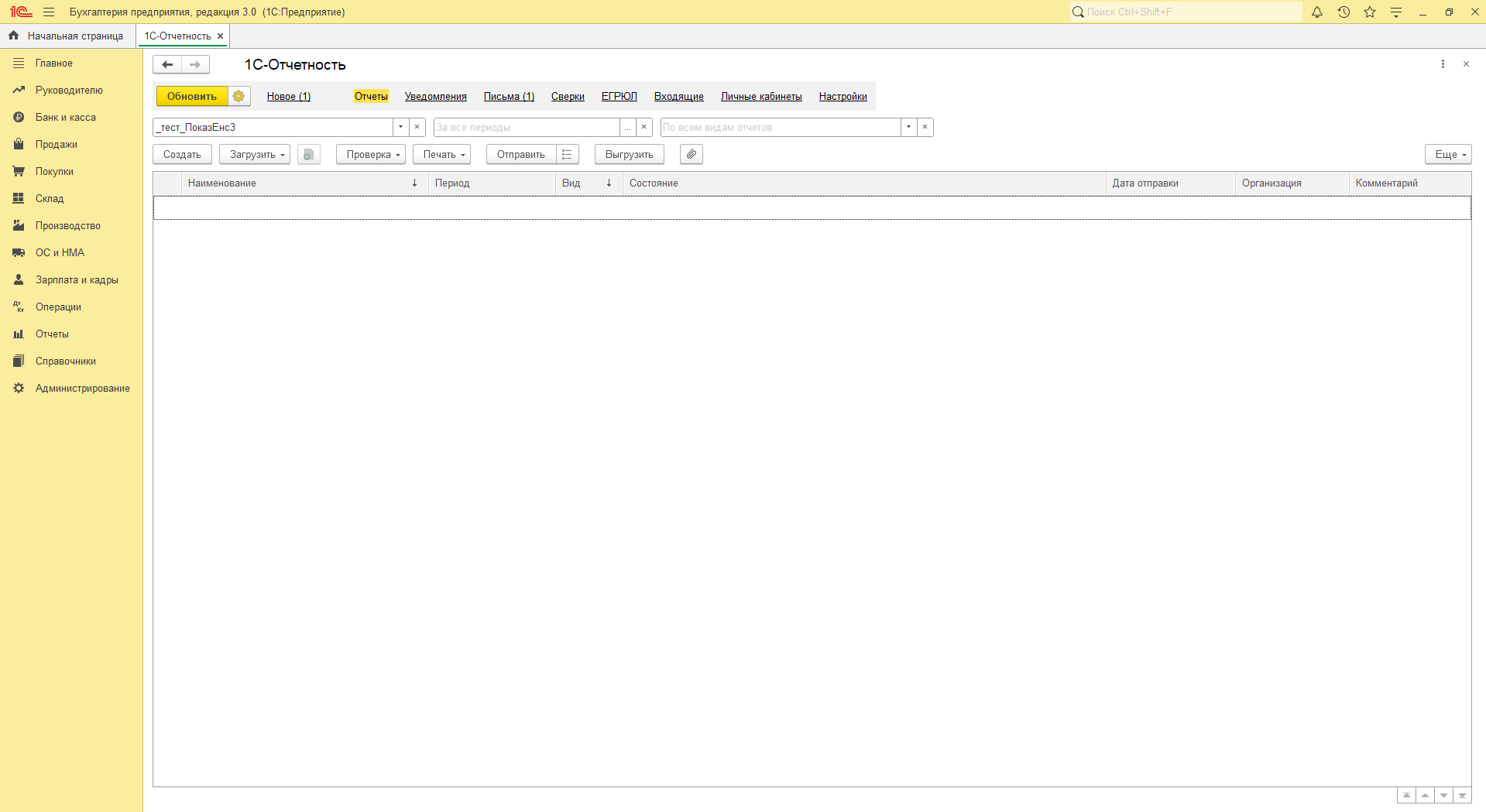Click the copy report icon beside Загрузить

[x=308, y=154]
